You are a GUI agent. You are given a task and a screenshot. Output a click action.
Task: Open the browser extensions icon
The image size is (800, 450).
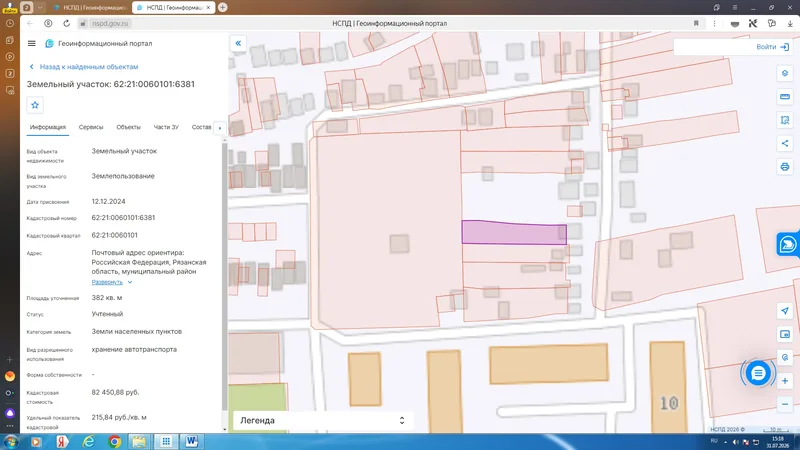click(771, 23)
